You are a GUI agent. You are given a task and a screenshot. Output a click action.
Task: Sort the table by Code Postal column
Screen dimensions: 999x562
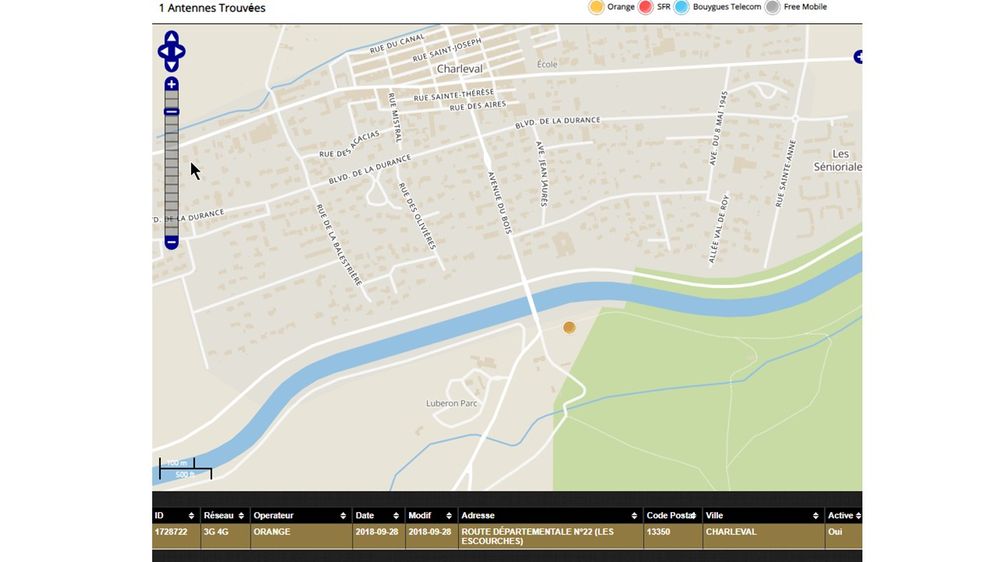pyautogui.click(x=672, y=515)
